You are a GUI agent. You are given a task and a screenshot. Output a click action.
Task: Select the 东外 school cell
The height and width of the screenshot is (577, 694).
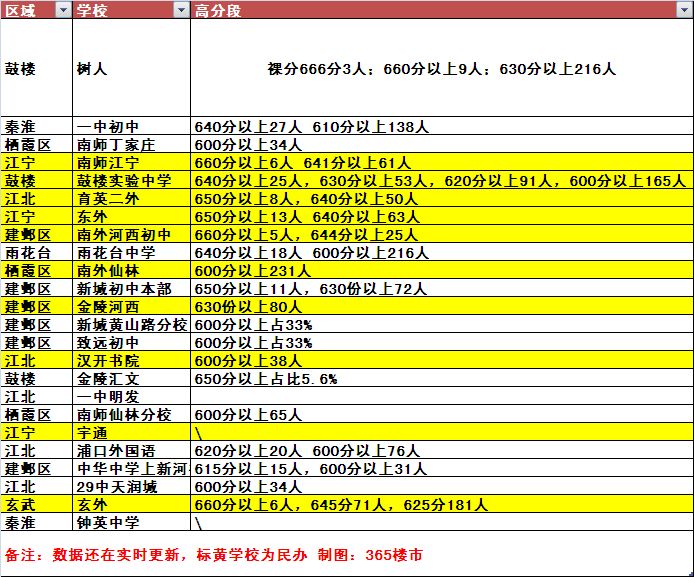coord(131,217)
